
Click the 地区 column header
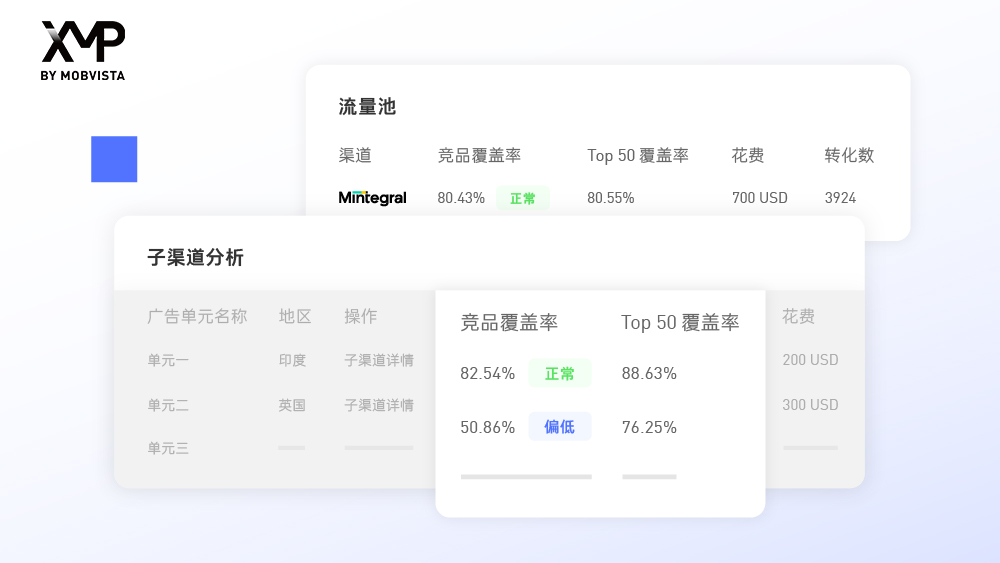pos(295,316)
